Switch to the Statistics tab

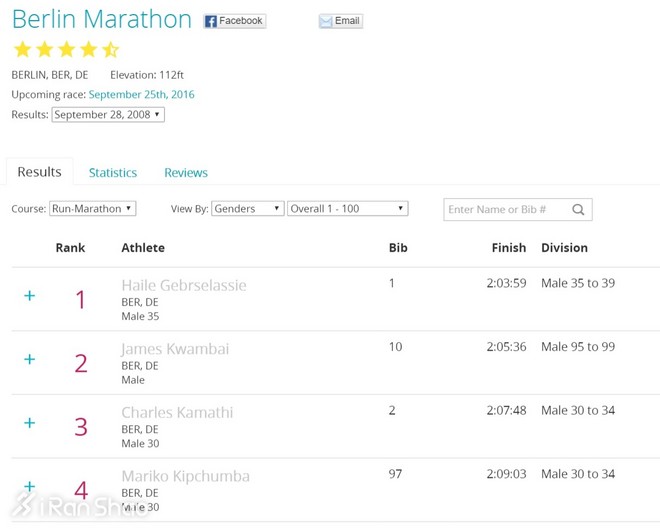click(113, 173)
